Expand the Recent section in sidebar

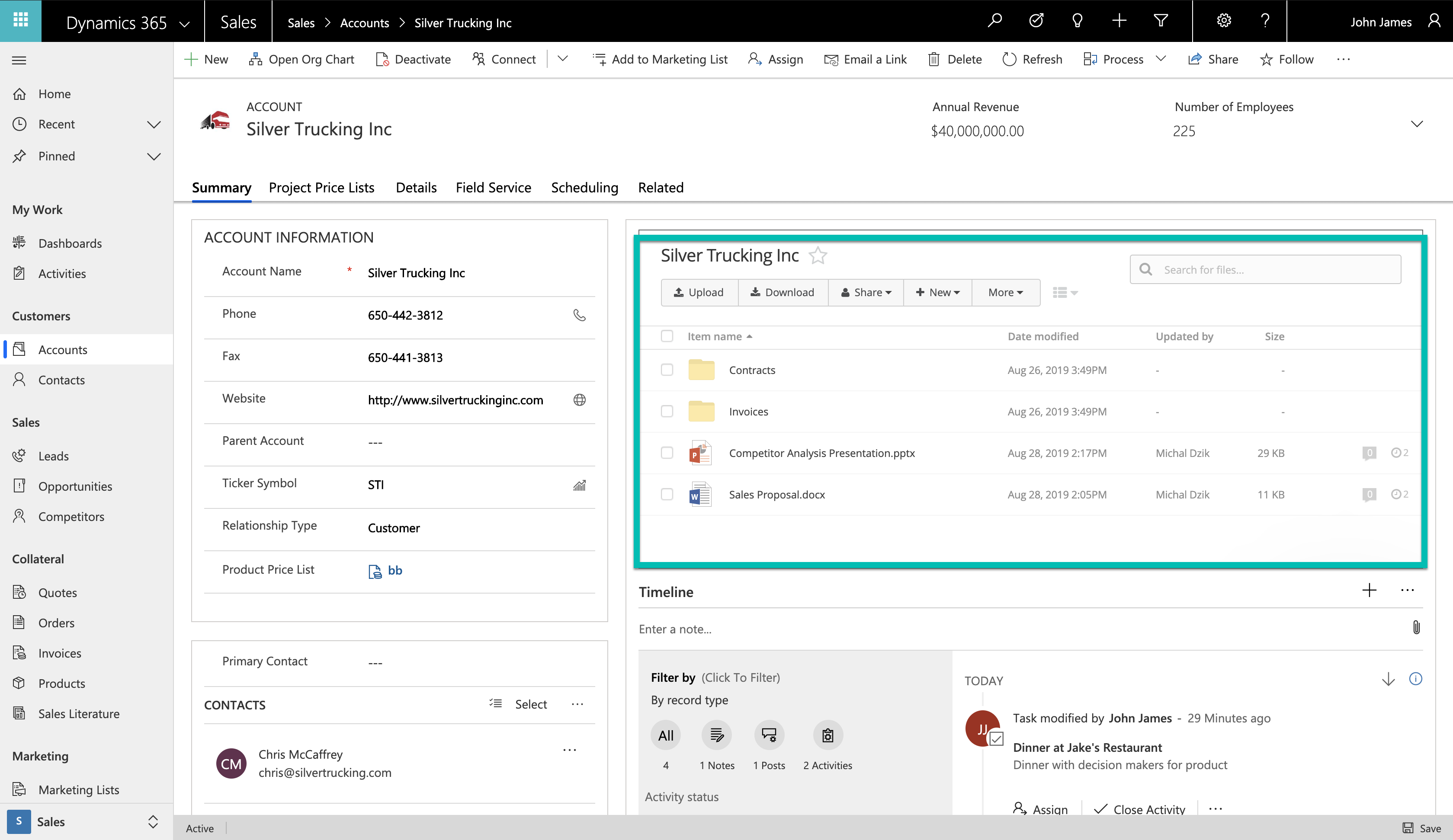[x=154, y=125]
